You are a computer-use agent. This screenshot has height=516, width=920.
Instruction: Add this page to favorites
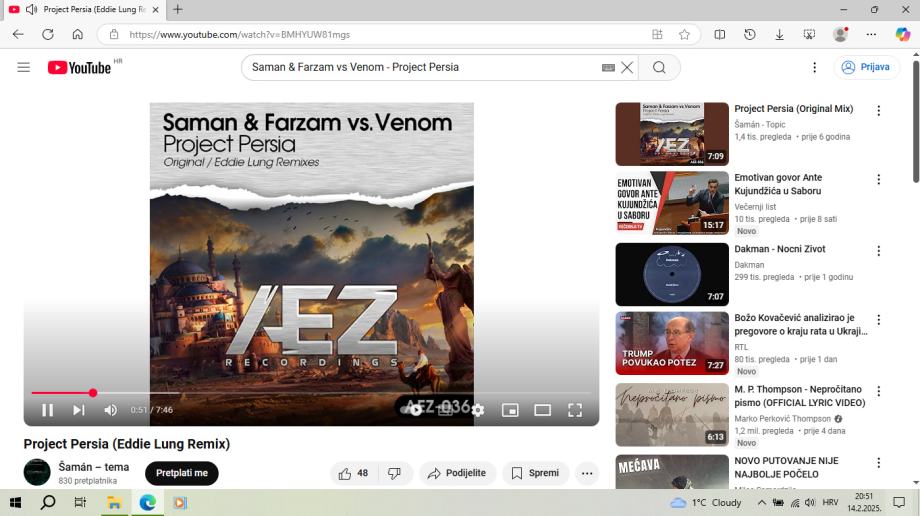(684, 35)
